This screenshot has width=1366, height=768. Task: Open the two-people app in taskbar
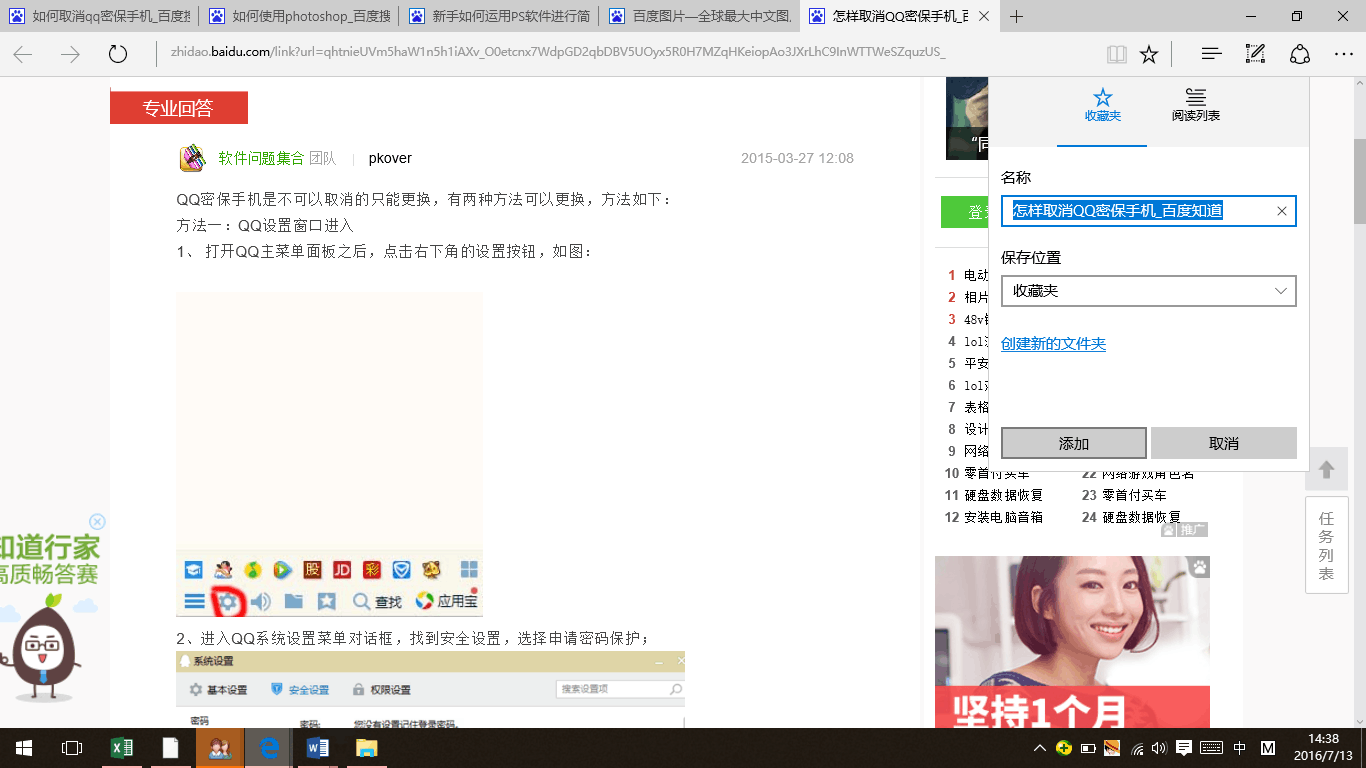point(220,747)
